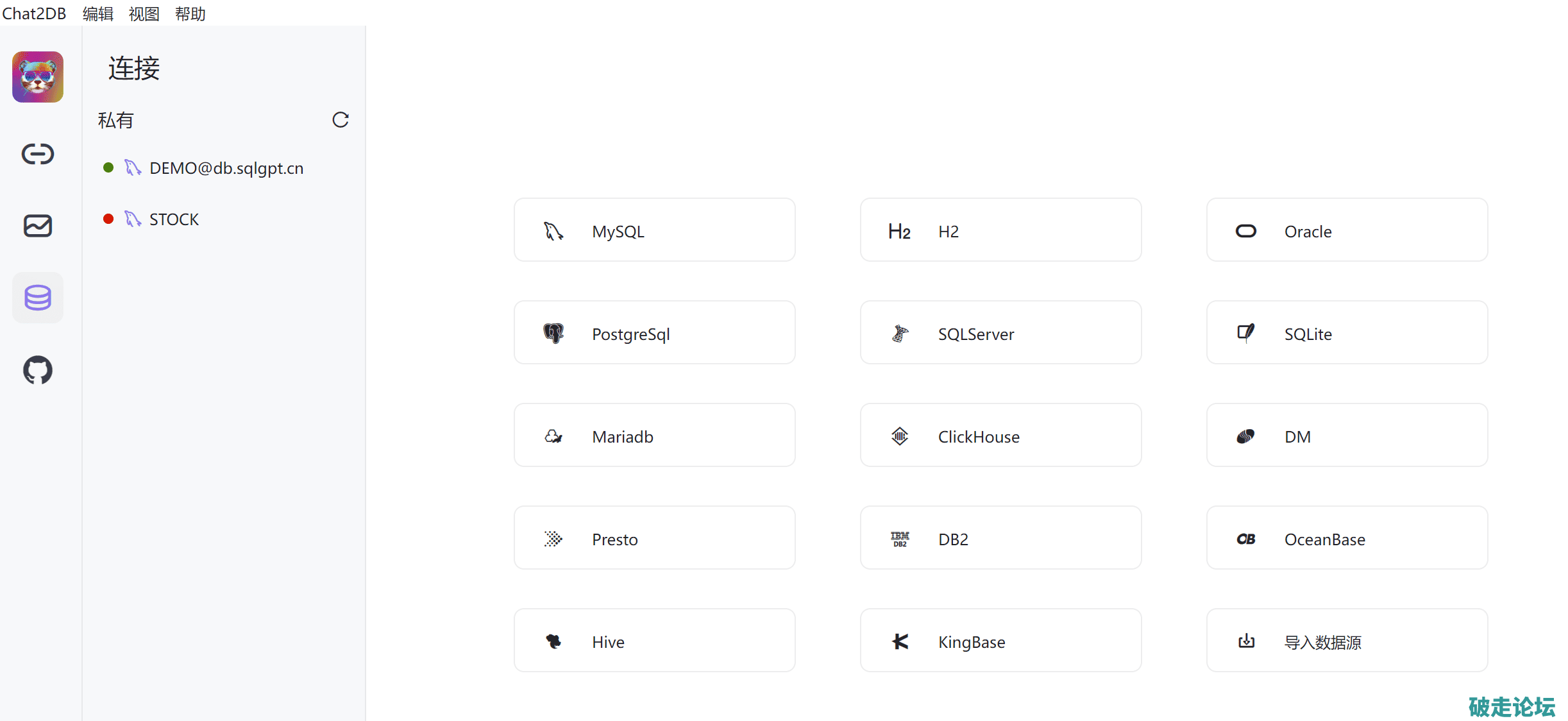Create a new SQLServer connection
1568x721 pixels.
(1000, 333)
